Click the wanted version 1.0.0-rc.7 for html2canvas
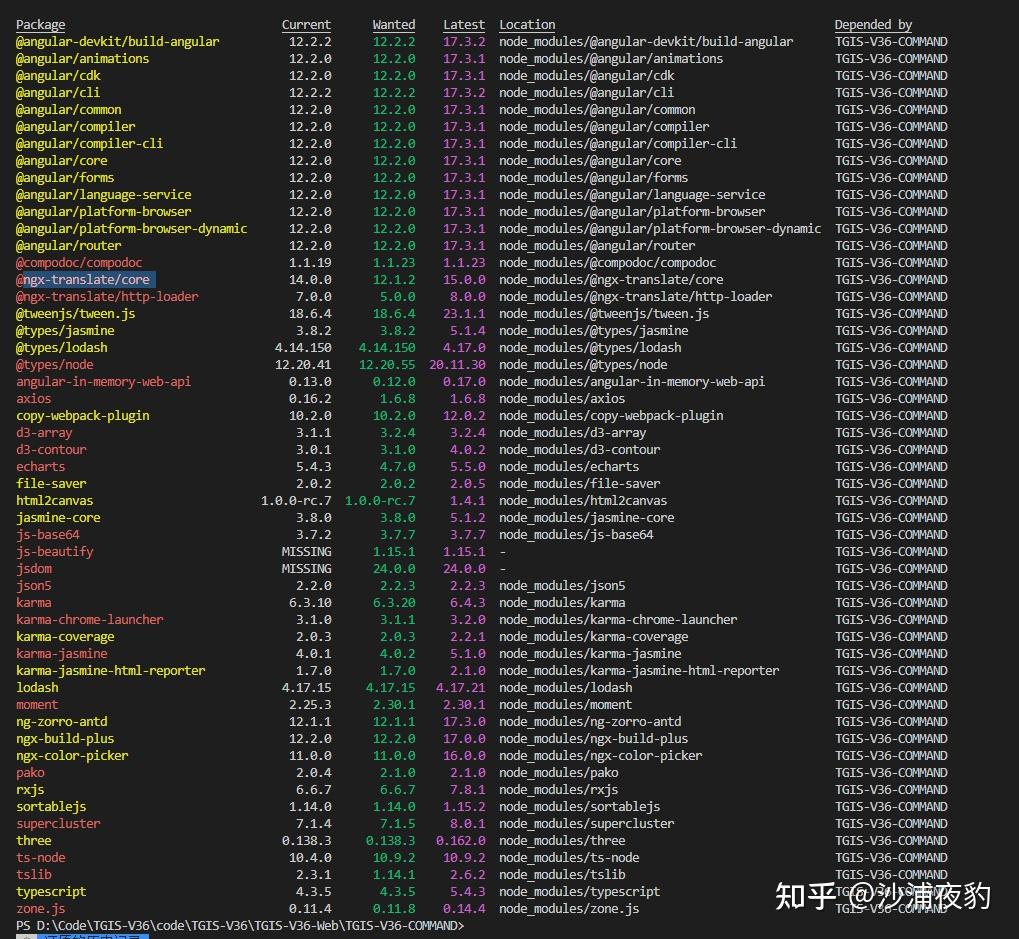This screenshot has width=1019, height=939. click(x=380, y=500)
